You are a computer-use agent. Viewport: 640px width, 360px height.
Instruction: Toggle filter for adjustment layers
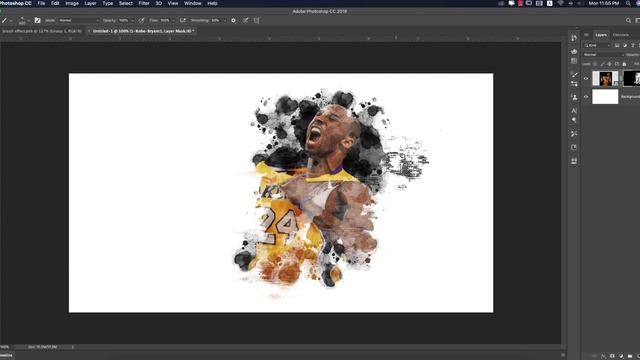click(625, 45)
